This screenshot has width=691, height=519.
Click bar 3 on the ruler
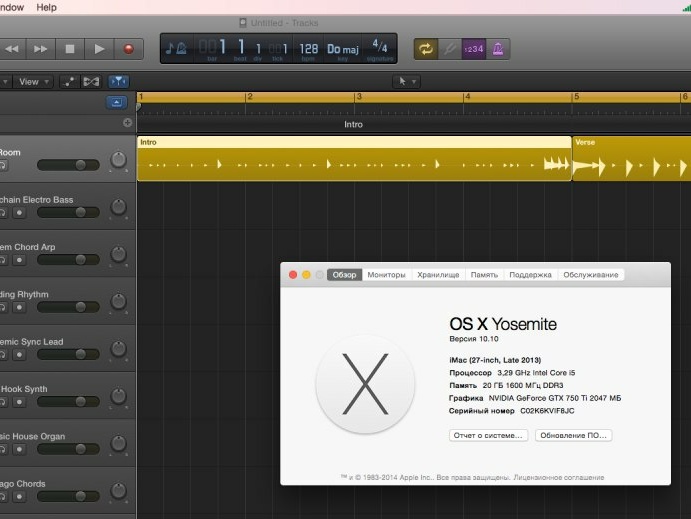(359, 97)
